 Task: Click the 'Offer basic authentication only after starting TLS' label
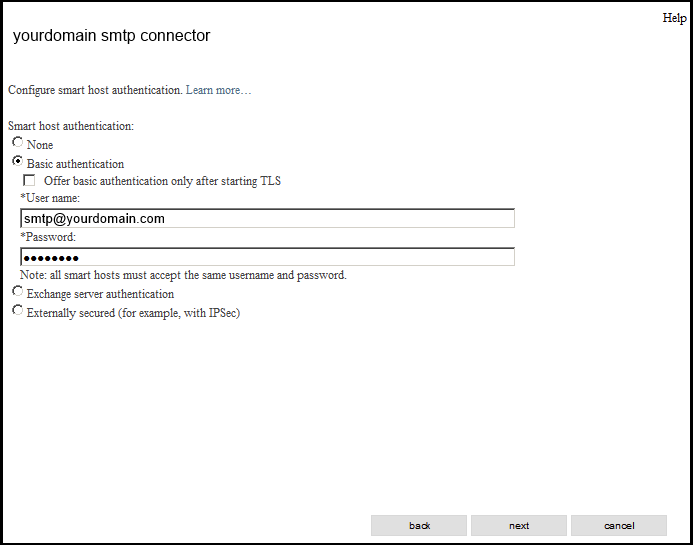tap(162, 181)
